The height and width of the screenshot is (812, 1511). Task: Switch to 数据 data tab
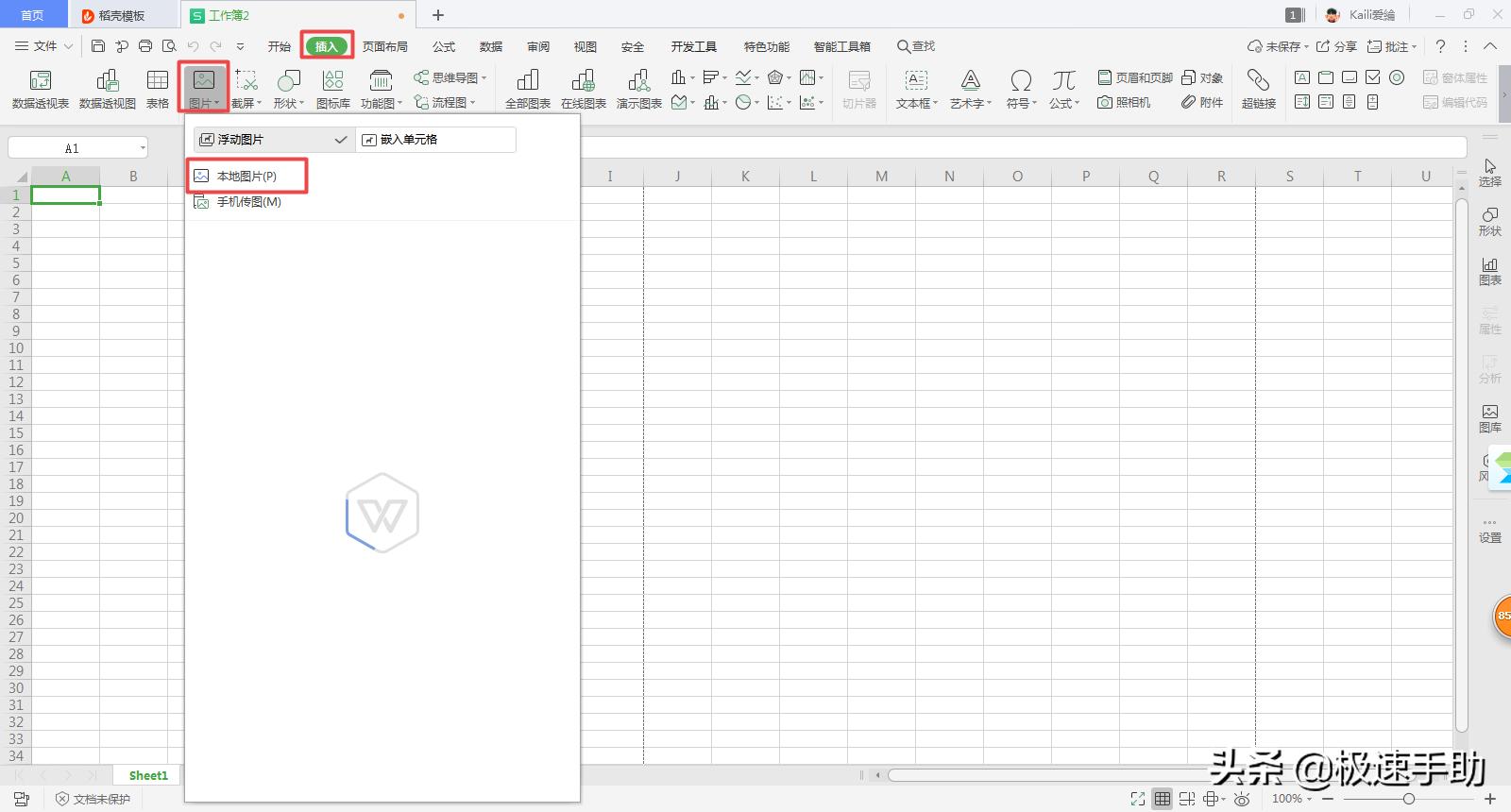[491, 46]
